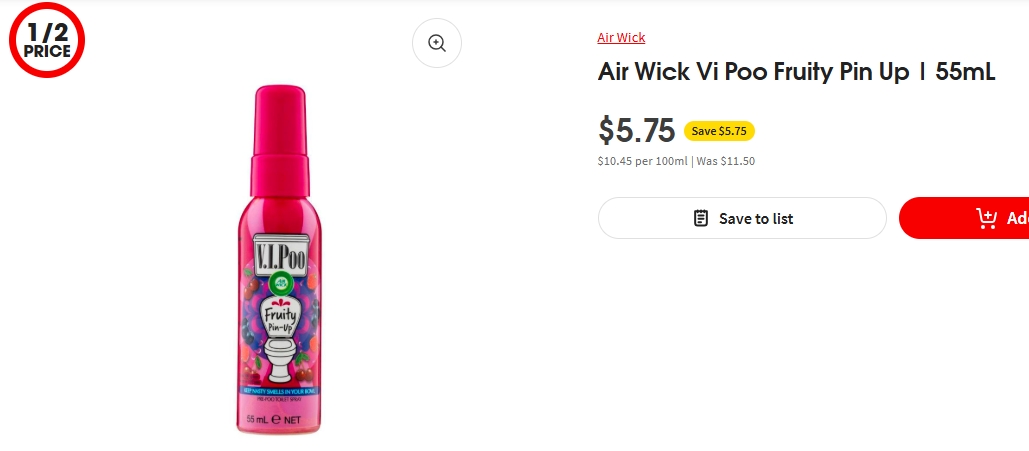This screenshot has width=1029, height=451.
Task: Click the 55 mL NET text on bottle
Action: click(275, 421)
